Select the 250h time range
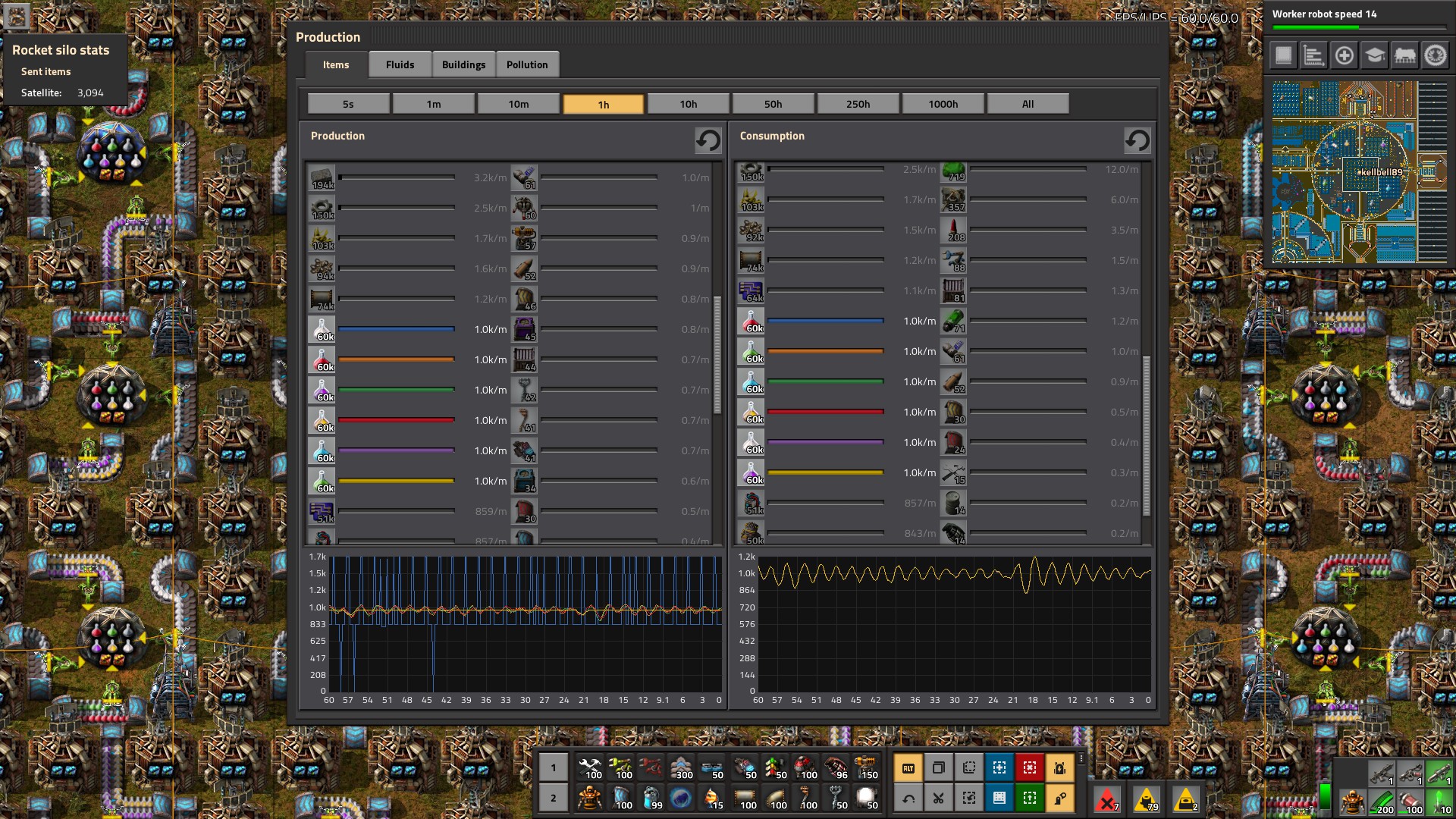1456x819 pixels. (858, 104)
